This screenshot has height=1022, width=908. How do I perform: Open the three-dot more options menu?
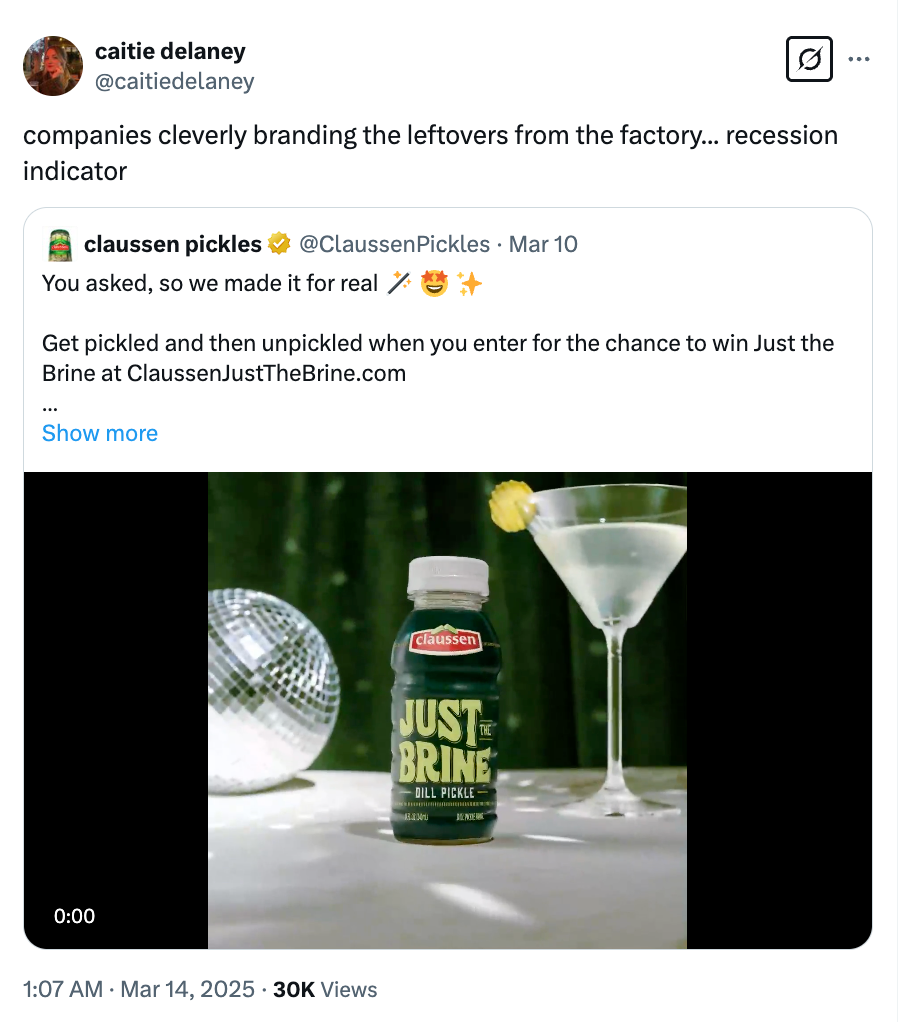pyautogui.click(x=858, y=59)
